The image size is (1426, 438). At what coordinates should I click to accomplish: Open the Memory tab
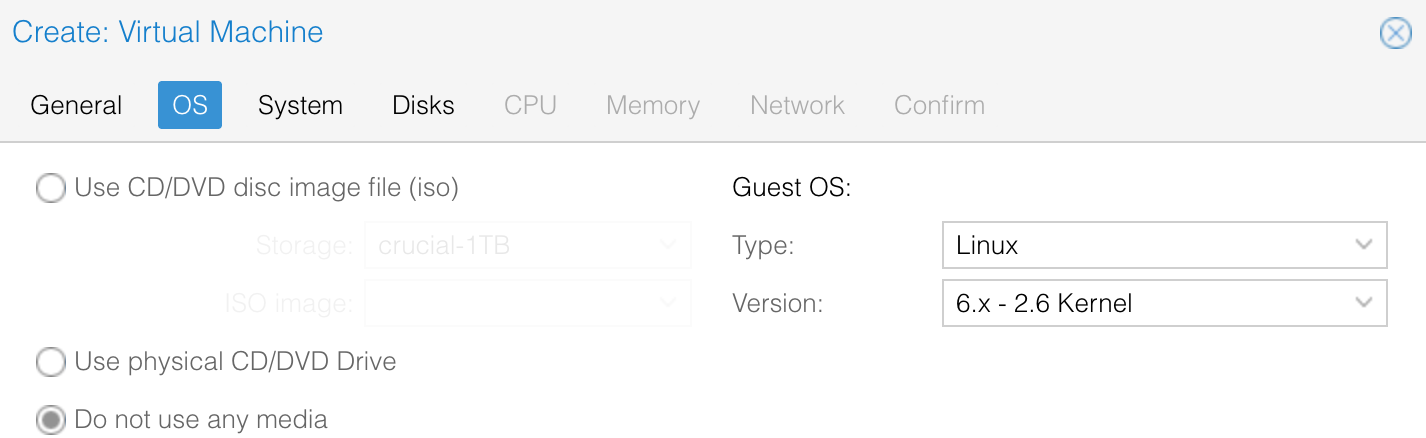pyautogui.click(x=653, y=105)
